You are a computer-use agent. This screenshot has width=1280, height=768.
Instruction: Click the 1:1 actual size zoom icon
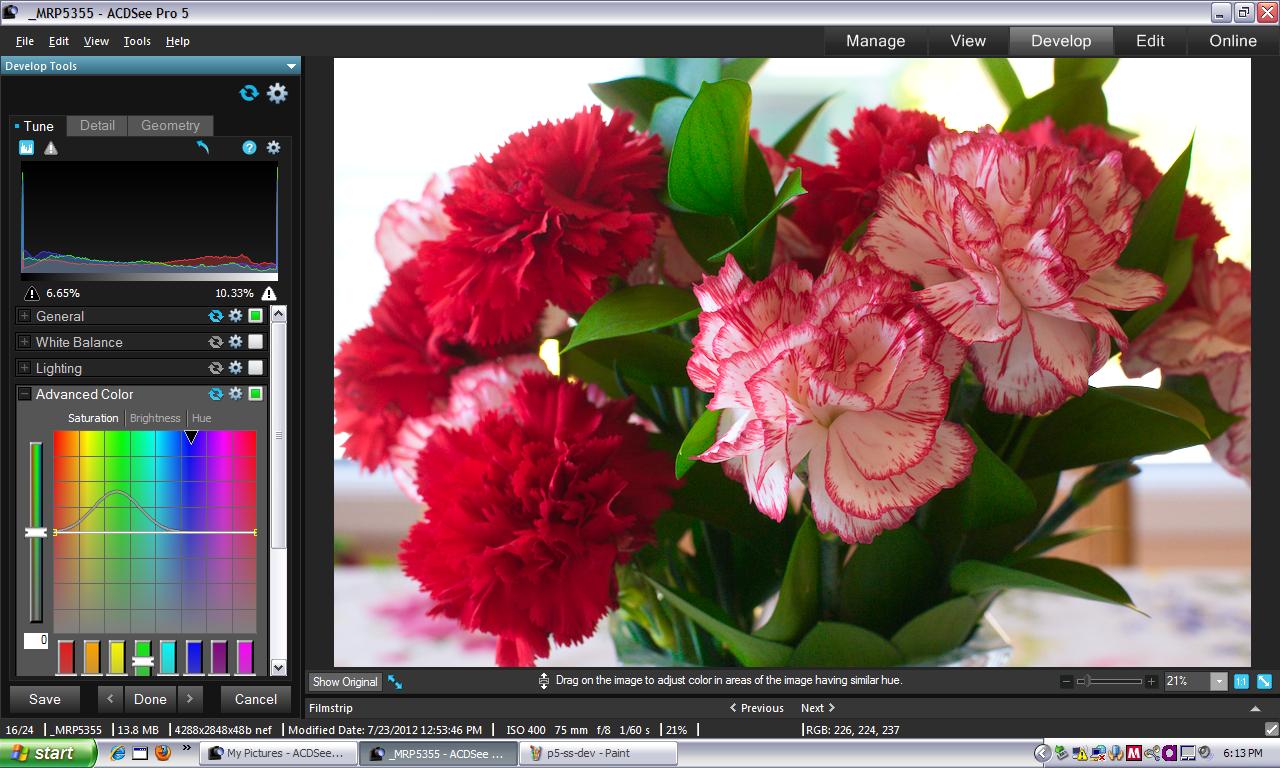(1241, 681)
